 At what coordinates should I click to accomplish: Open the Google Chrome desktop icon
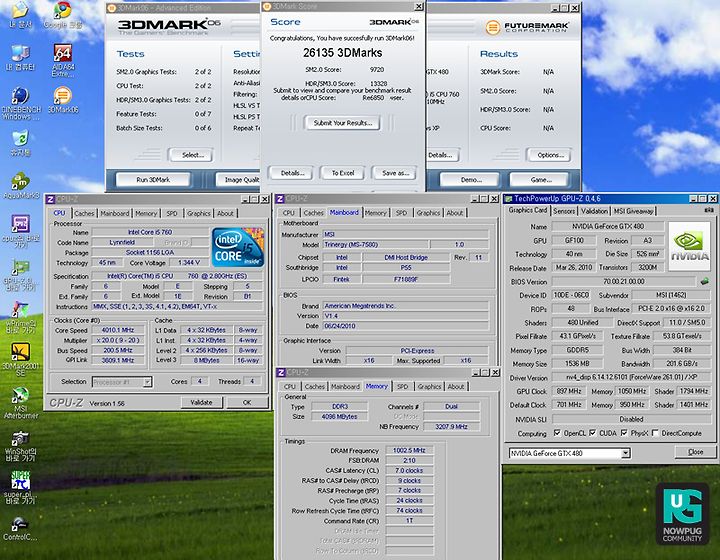(62, 15)
